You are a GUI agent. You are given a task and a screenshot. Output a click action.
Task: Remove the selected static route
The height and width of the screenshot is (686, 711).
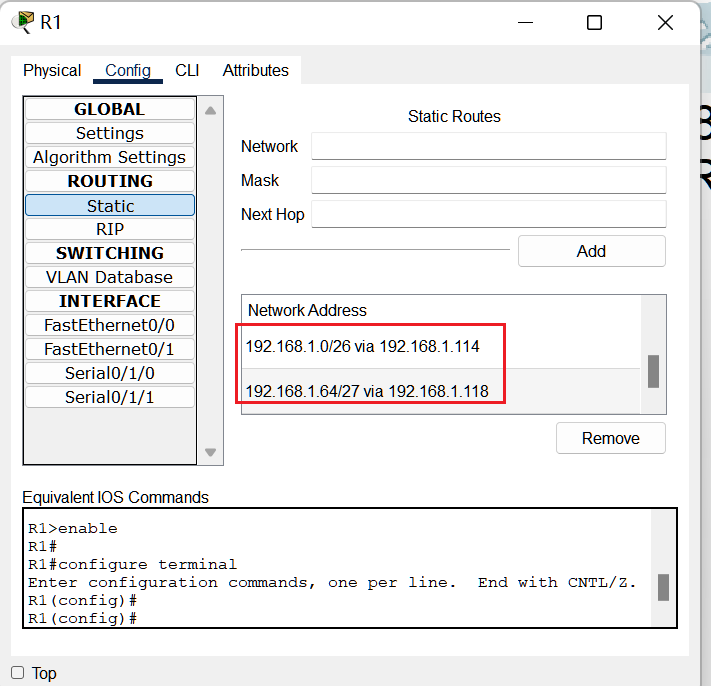coord(611,438)
